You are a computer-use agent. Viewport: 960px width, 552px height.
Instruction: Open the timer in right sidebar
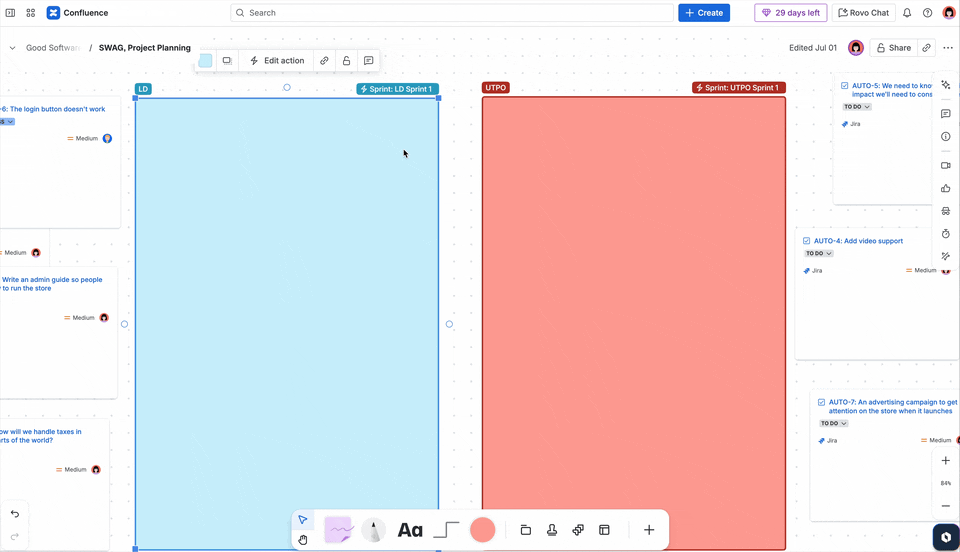click(946, 234)
